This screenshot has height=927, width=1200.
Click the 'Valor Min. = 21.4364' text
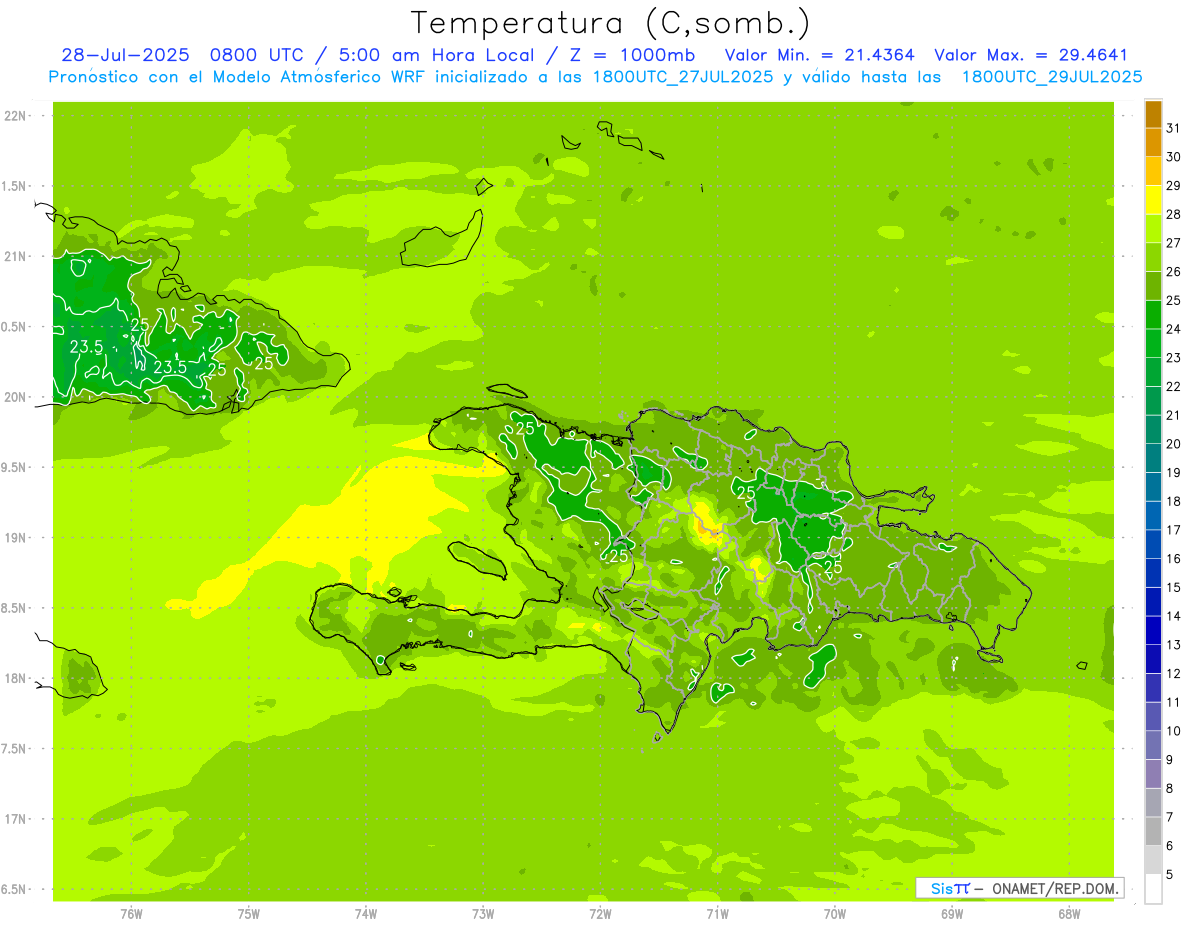click(820, 55)
